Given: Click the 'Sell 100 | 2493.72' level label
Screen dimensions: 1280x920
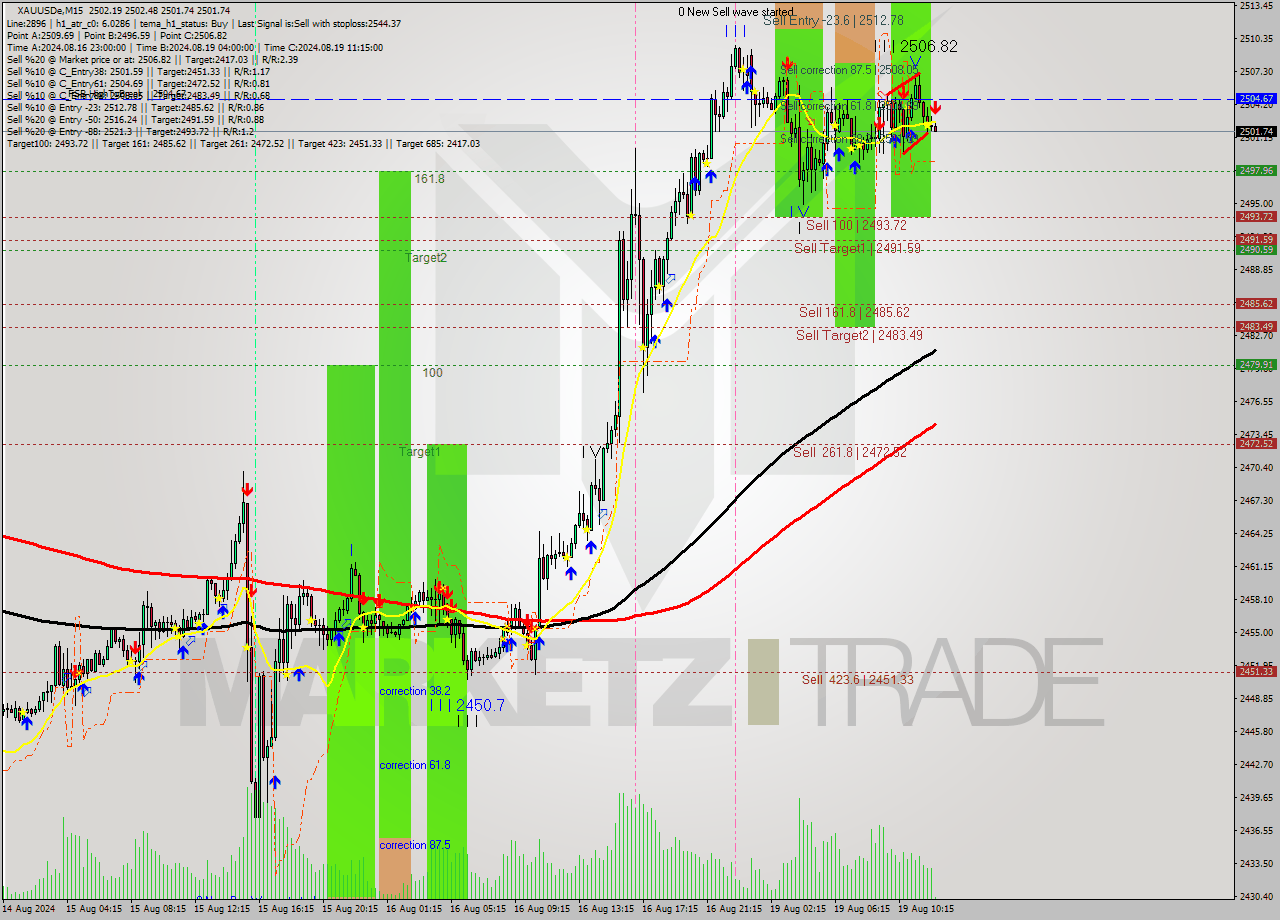Looking at the screenshot, I should 856,226.
